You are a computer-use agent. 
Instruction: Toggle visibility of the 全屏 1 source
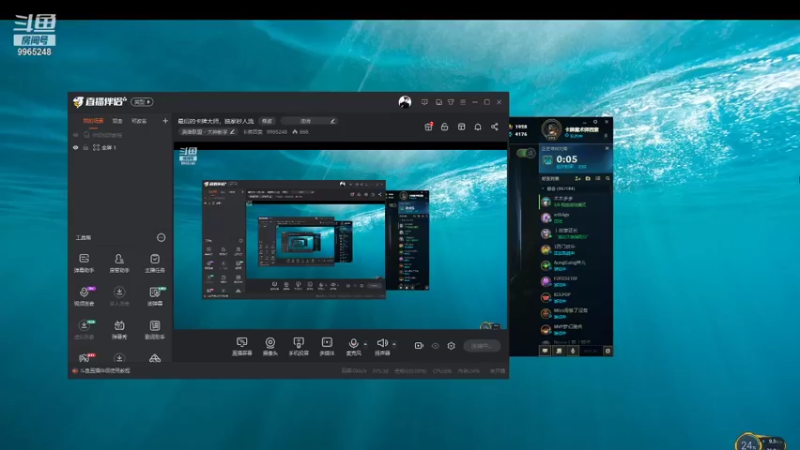point(76,147)
